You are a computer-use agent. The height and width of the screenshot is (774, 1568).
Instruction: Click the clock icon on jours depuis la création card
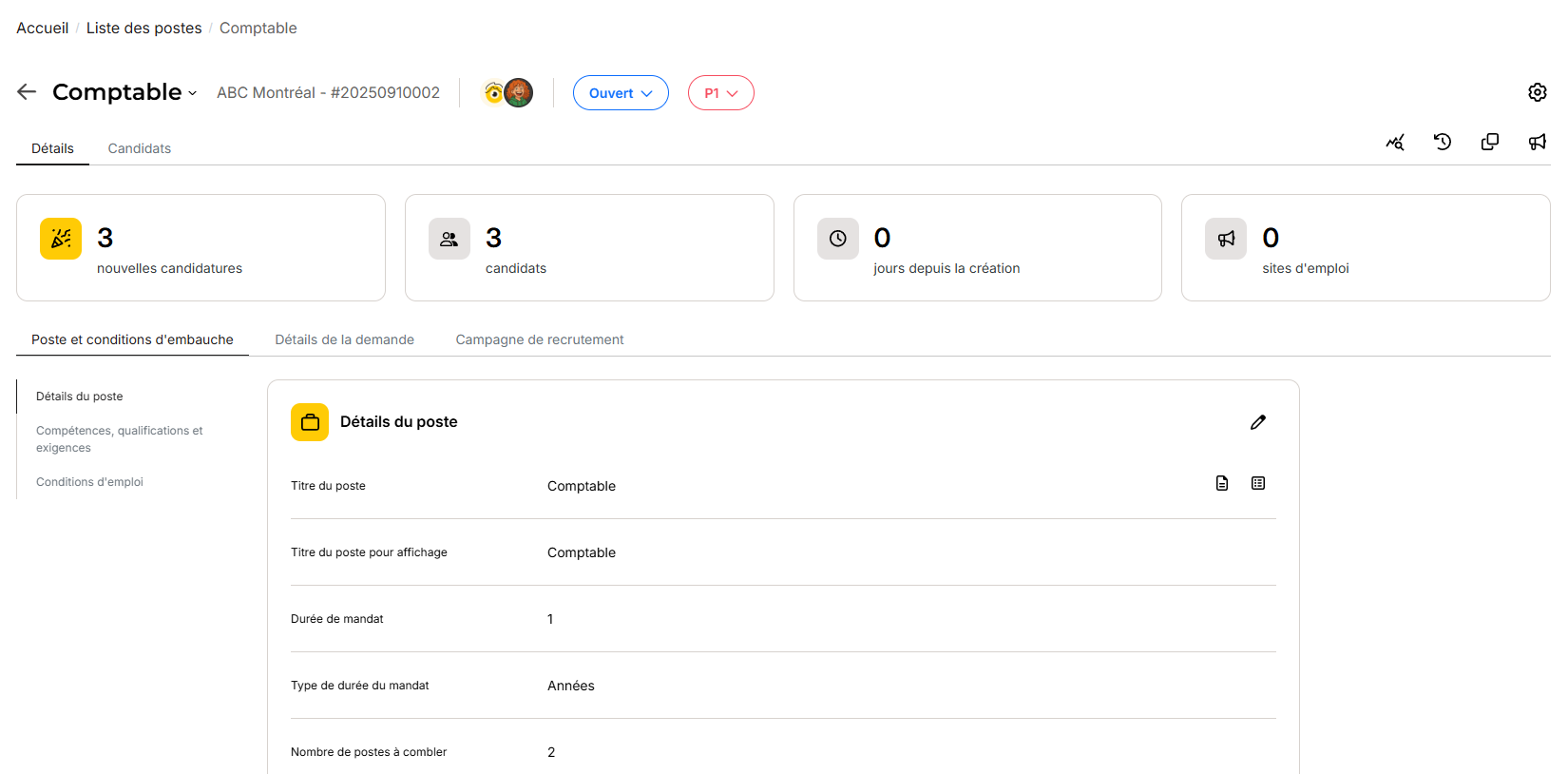[838, 239]
